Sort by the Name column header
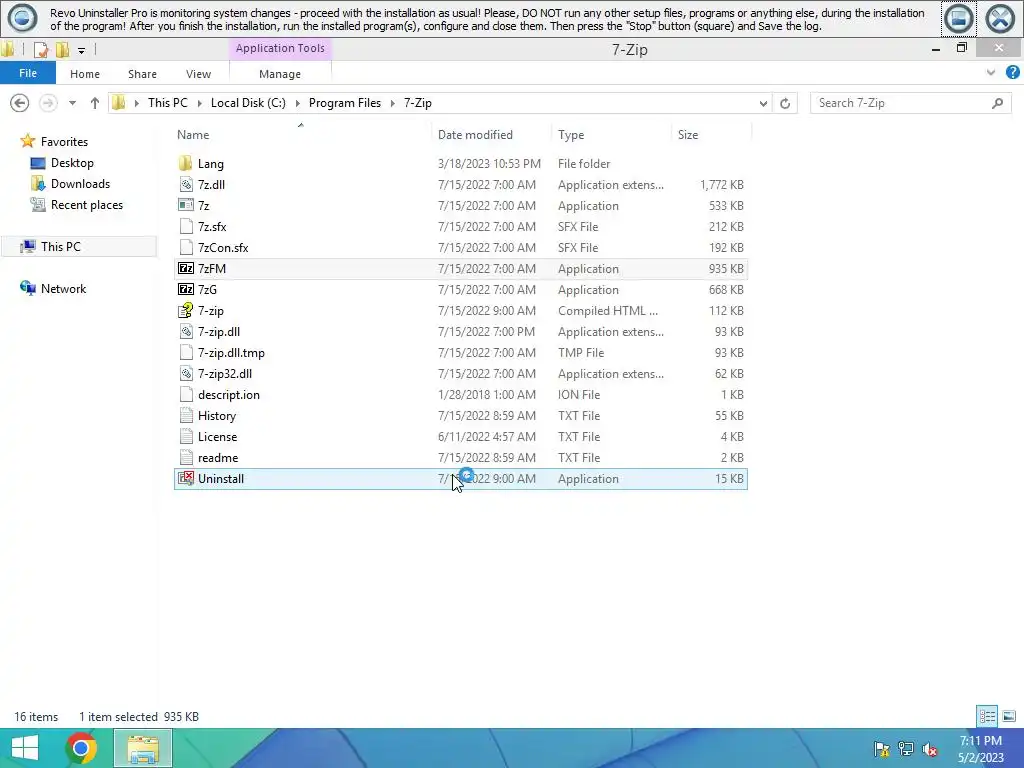 point(193,135)
